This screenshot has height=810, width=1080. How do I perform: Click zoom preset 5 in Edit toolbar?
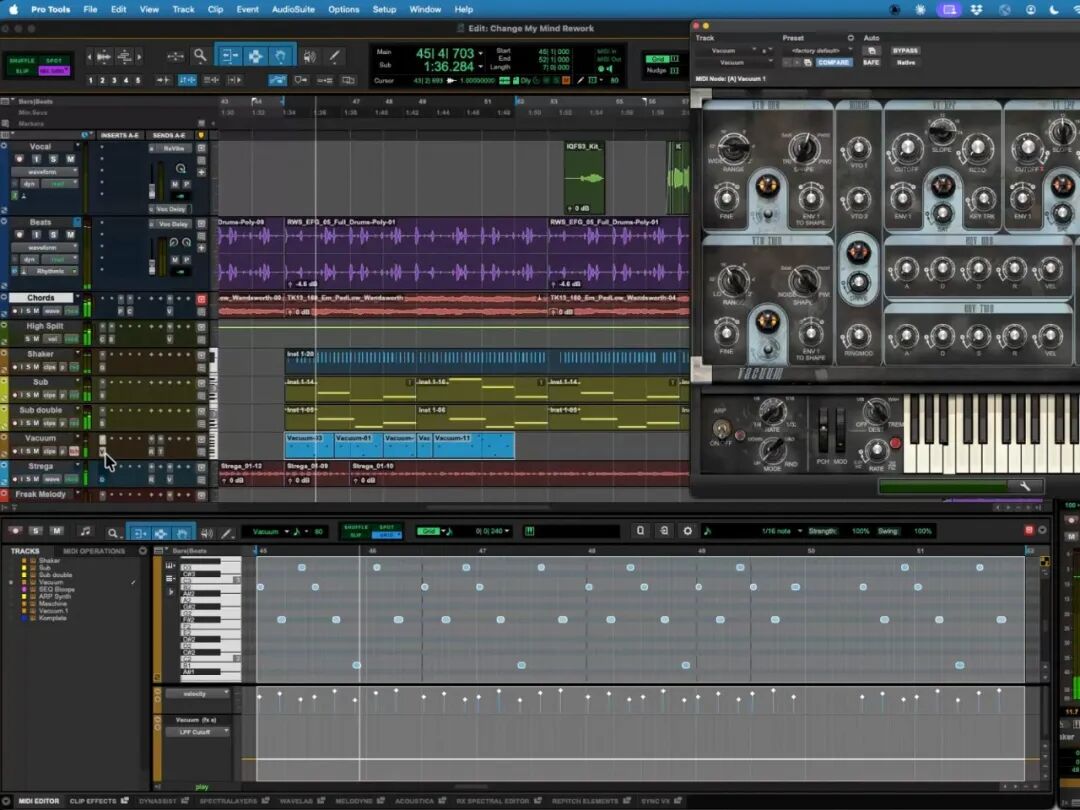pos(137,81)
